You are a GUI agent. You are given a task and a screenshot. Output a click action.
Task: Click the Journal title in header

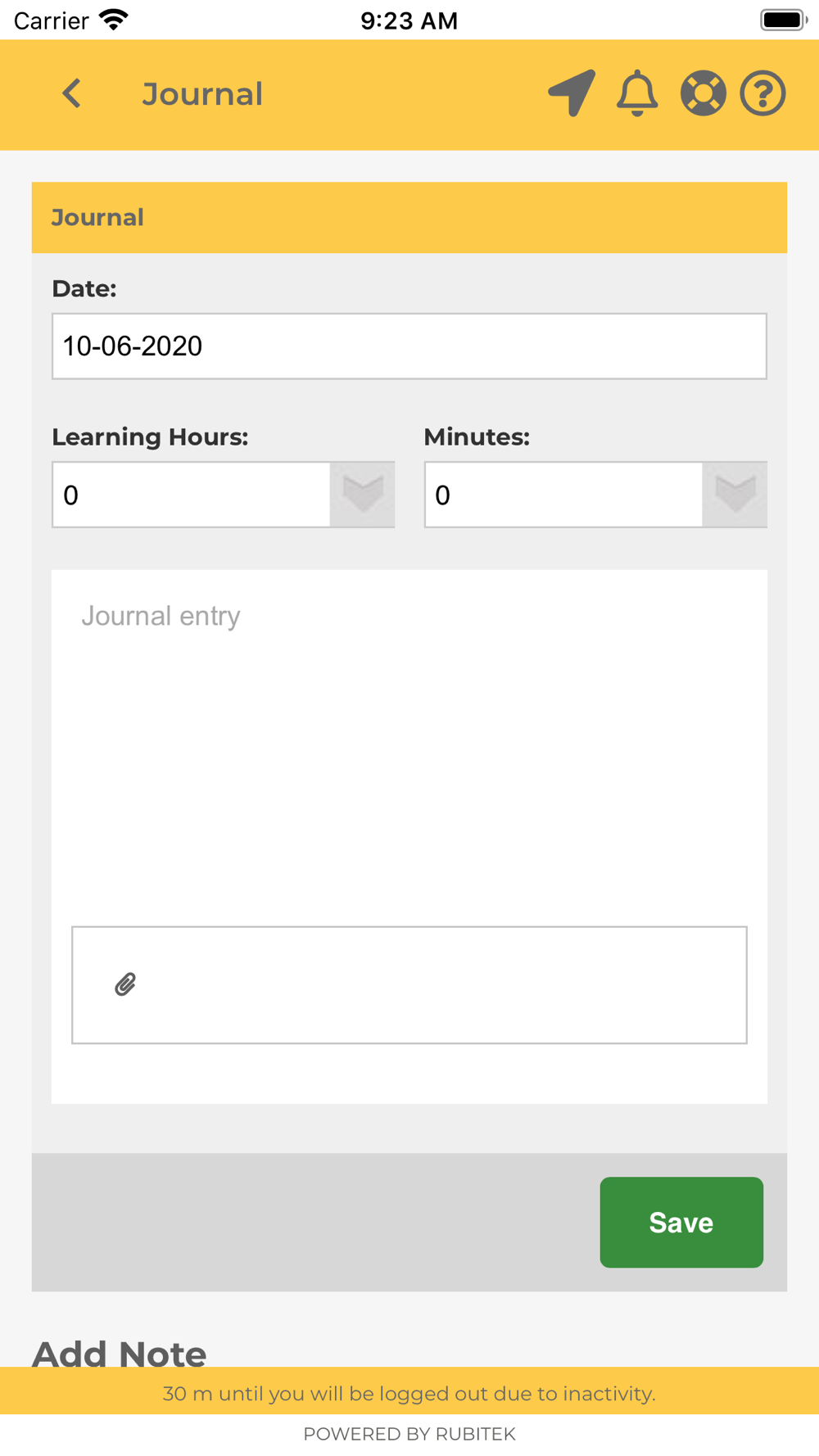click(x=202, y=94)
